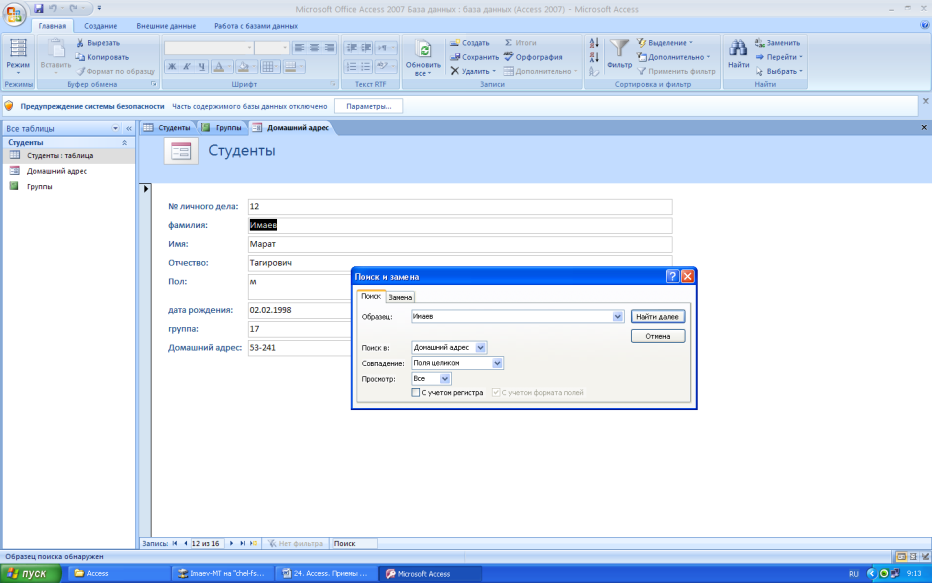Click the Office button logo
This screenshot has width=932, height=583.
click(14, 14)
